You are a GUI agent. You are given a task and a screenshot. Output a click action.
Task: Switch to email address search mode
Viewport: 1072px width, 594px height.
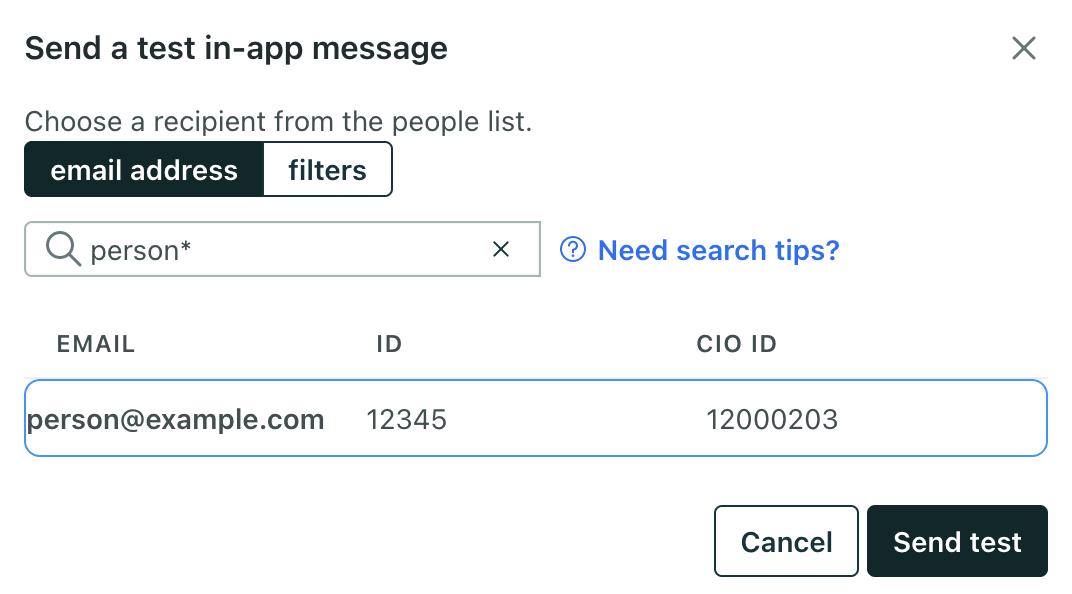coord(144,170)
